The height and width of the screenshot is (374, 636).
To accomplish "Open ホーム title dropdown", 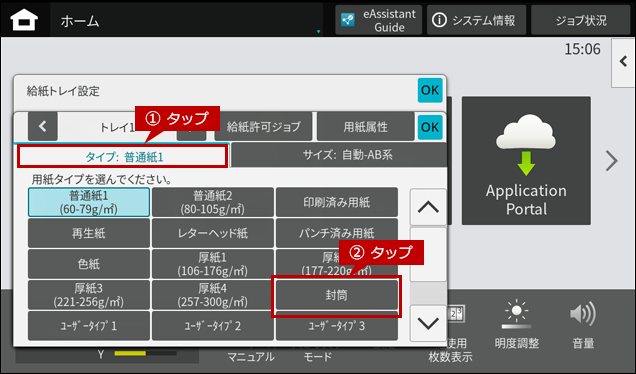I will click(x=187, y=20).
